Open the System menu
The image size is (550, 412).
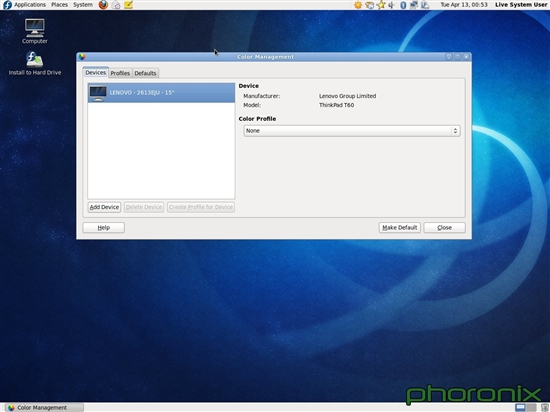click(83, 5)
